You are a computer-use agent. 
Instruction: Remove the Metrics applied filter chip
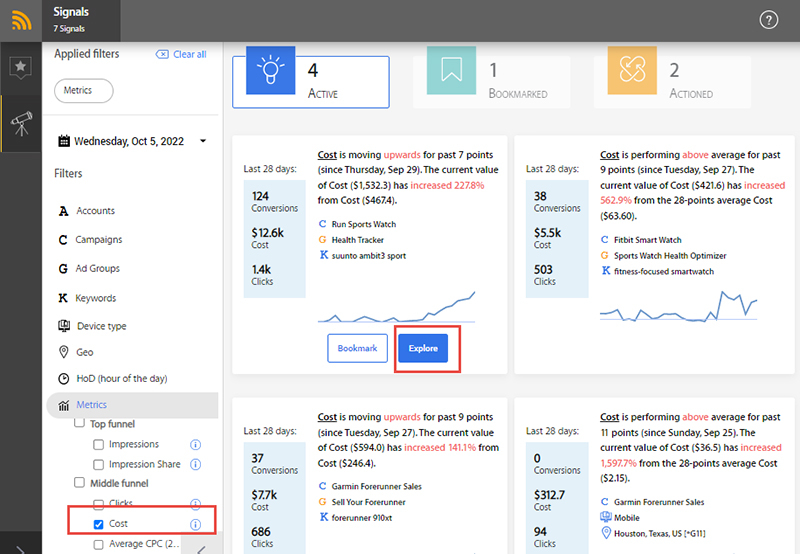tap(83, 90)
